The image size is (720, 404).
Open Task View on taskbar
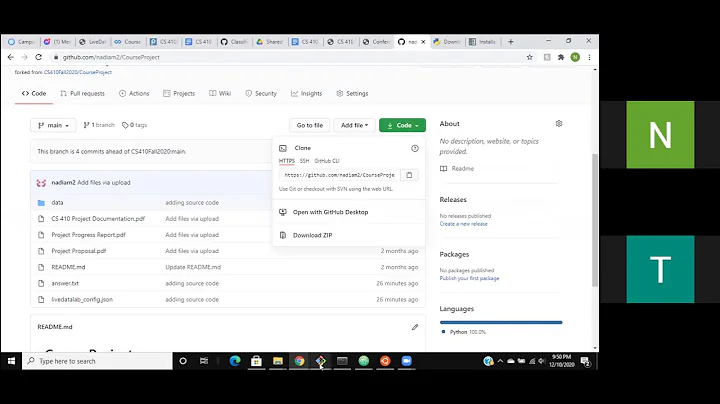coord(204,361)
